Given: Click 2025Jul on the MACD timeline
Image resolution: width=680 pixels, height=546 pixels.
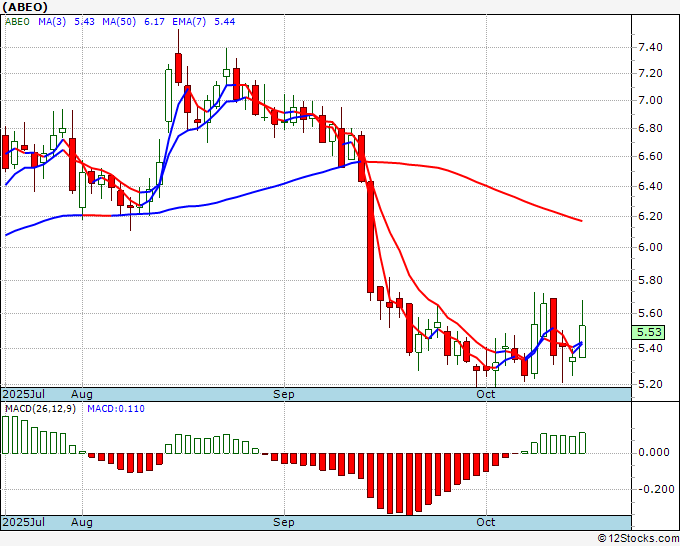Looking at the screenshot, I should click(23, 522).
